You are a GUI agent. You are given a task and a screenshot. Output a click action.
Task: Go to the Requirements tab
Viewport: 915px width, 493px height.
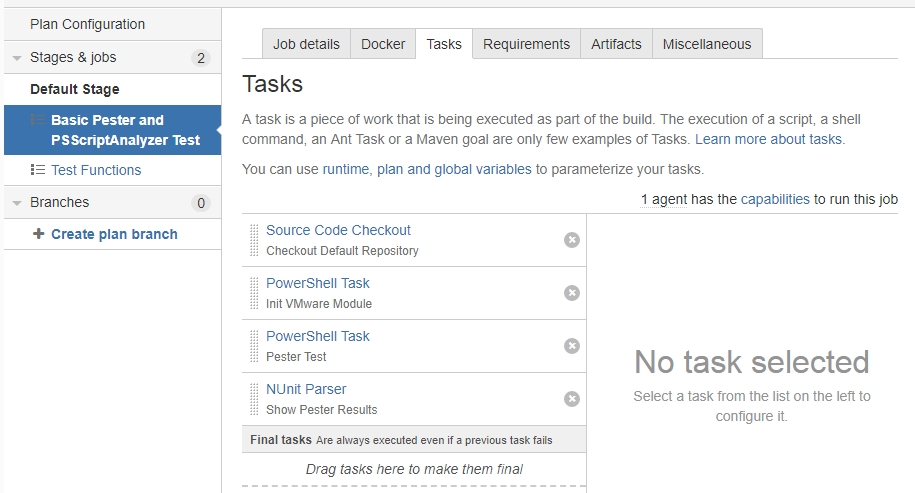pos(526,44)
